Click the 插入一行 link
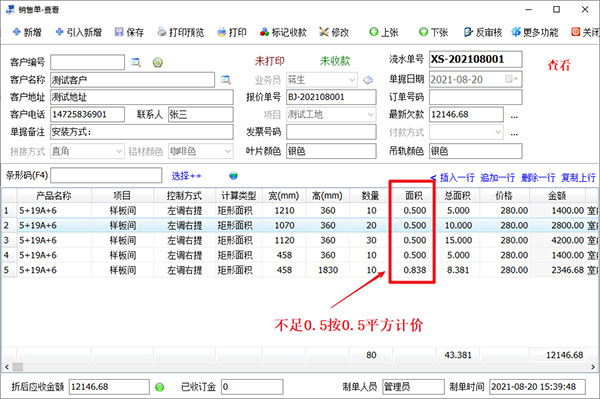This screenshot has width=600, height=399. (x=457, y=178)
